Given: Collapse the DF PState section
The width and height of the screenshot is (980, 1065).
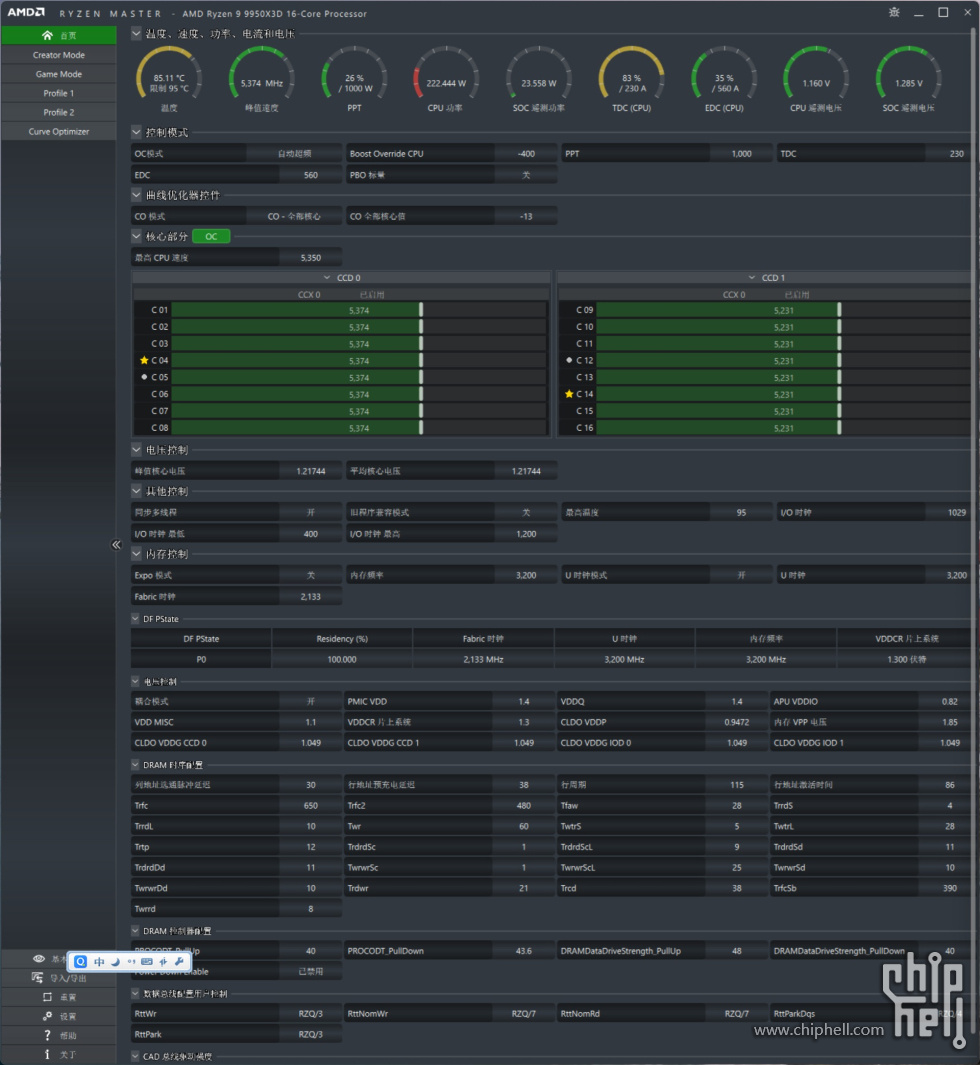Looking at the screenshot, I should 135,619.
